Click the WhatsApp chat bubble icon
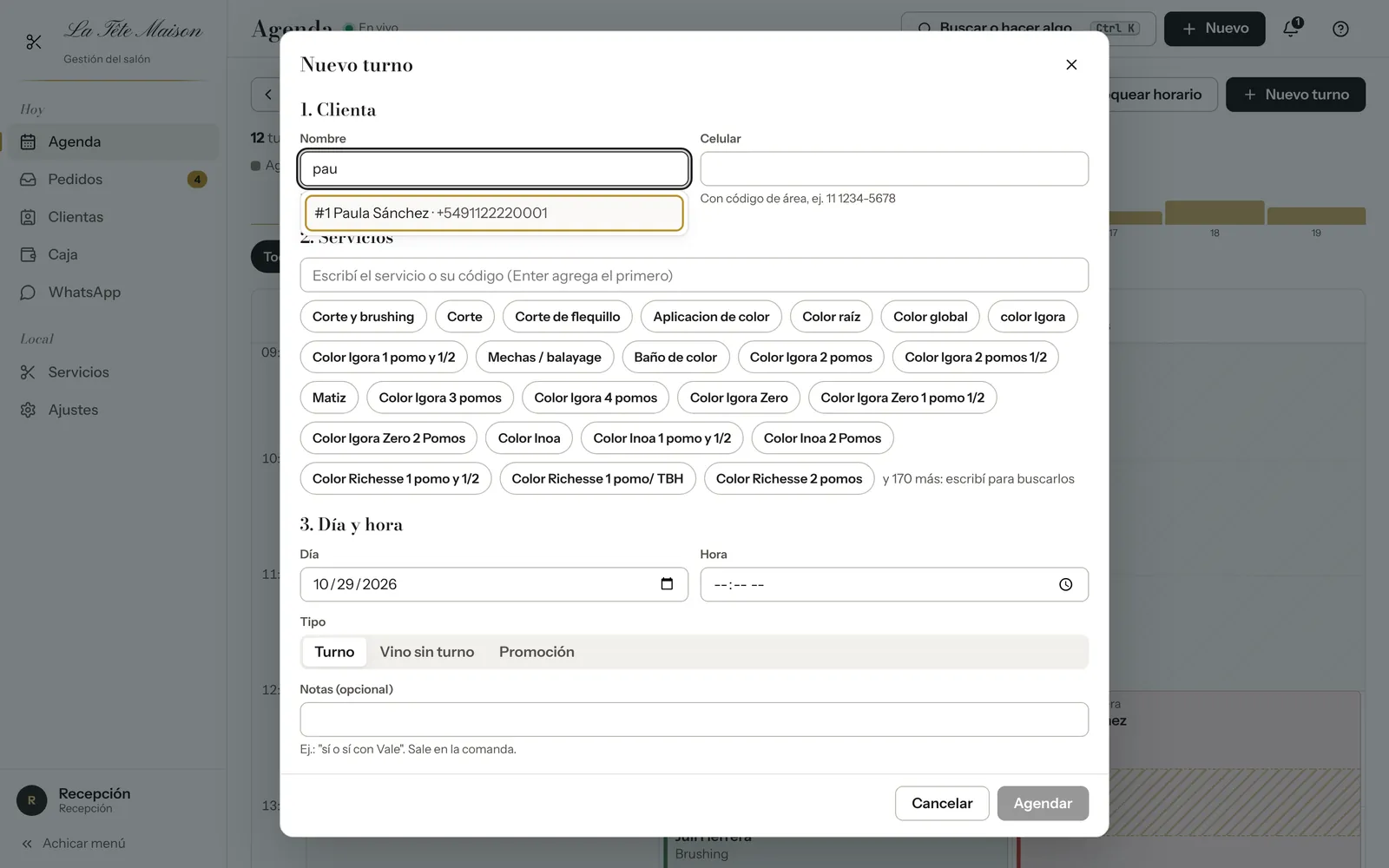The height and width of the screenshot is (868, 1389). click(x=28, y=293)
